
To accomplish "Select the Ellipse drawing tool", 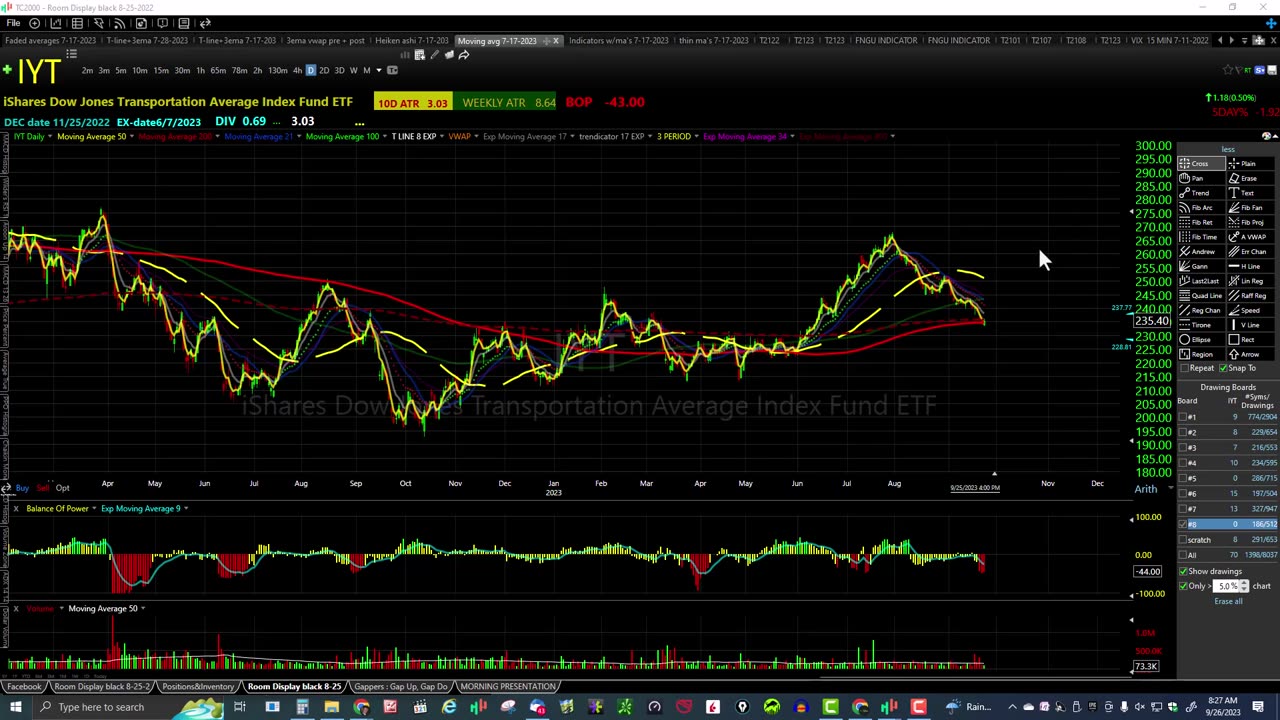I will pos(1202,339).
